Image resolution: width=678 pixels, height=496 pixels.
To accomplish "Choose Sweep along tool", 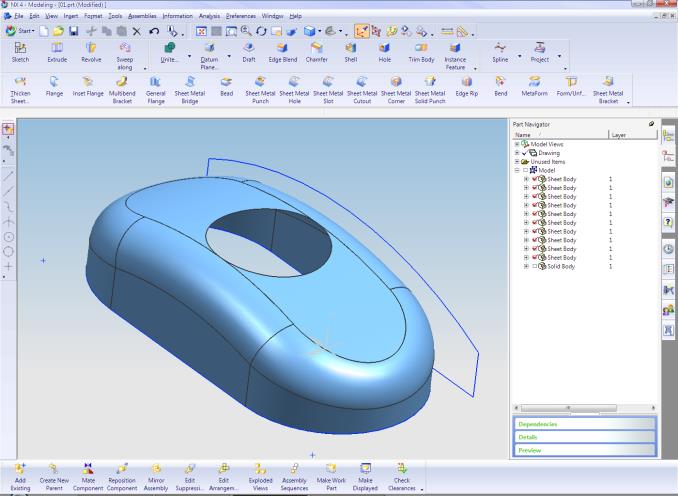I will coord(125,56).
